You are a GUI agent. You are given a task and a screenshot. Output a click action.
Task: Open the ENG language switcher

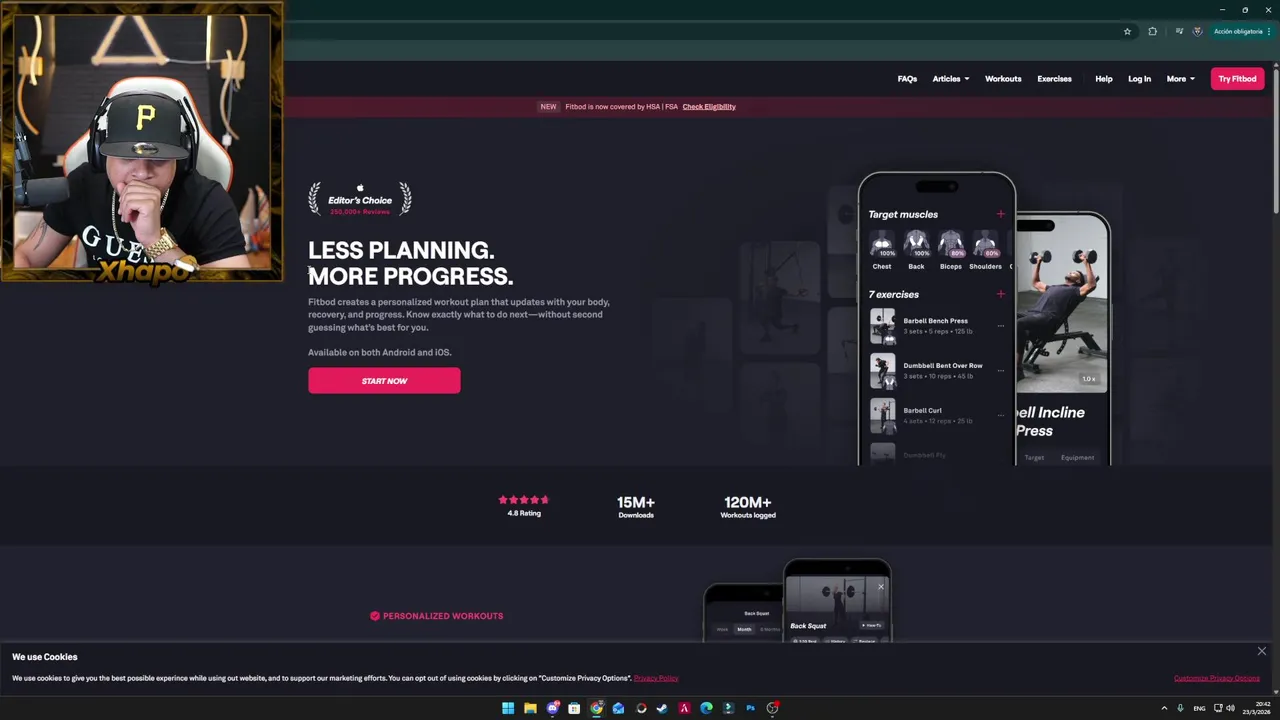pyautogui.click(x=1199, y=708)
